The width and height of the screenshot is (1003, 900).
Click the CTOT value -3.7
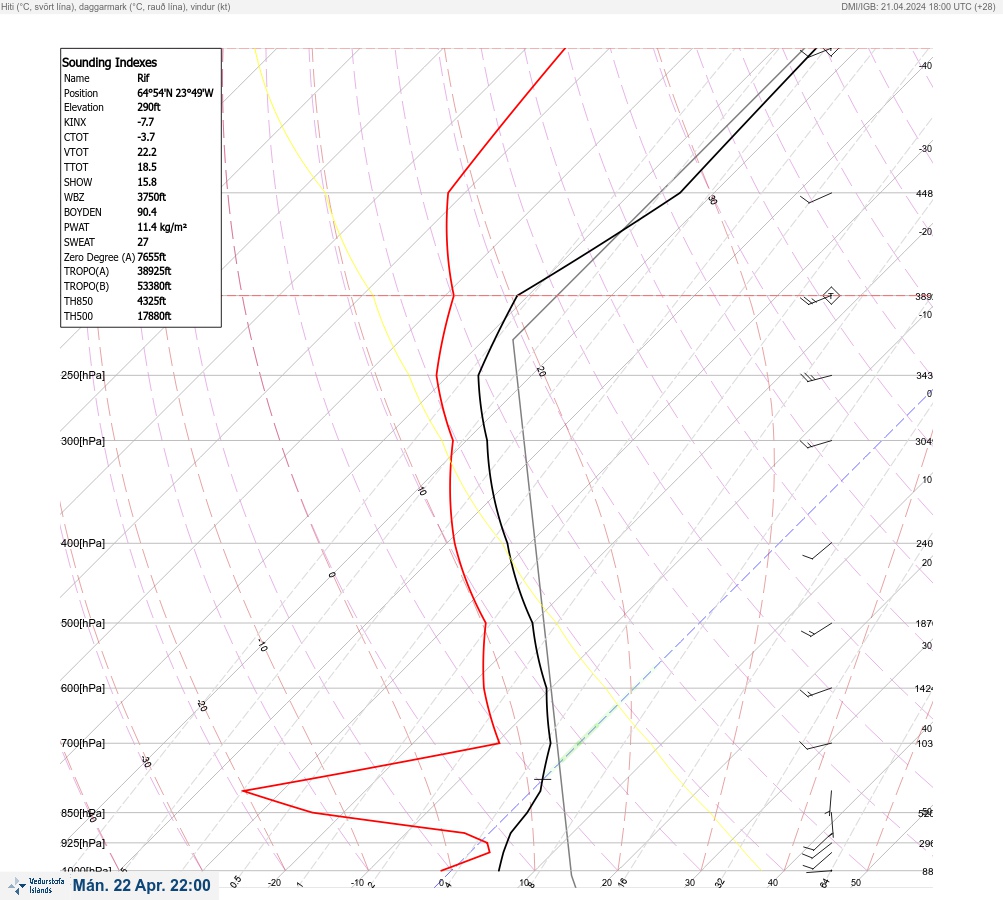coord(146,137)
